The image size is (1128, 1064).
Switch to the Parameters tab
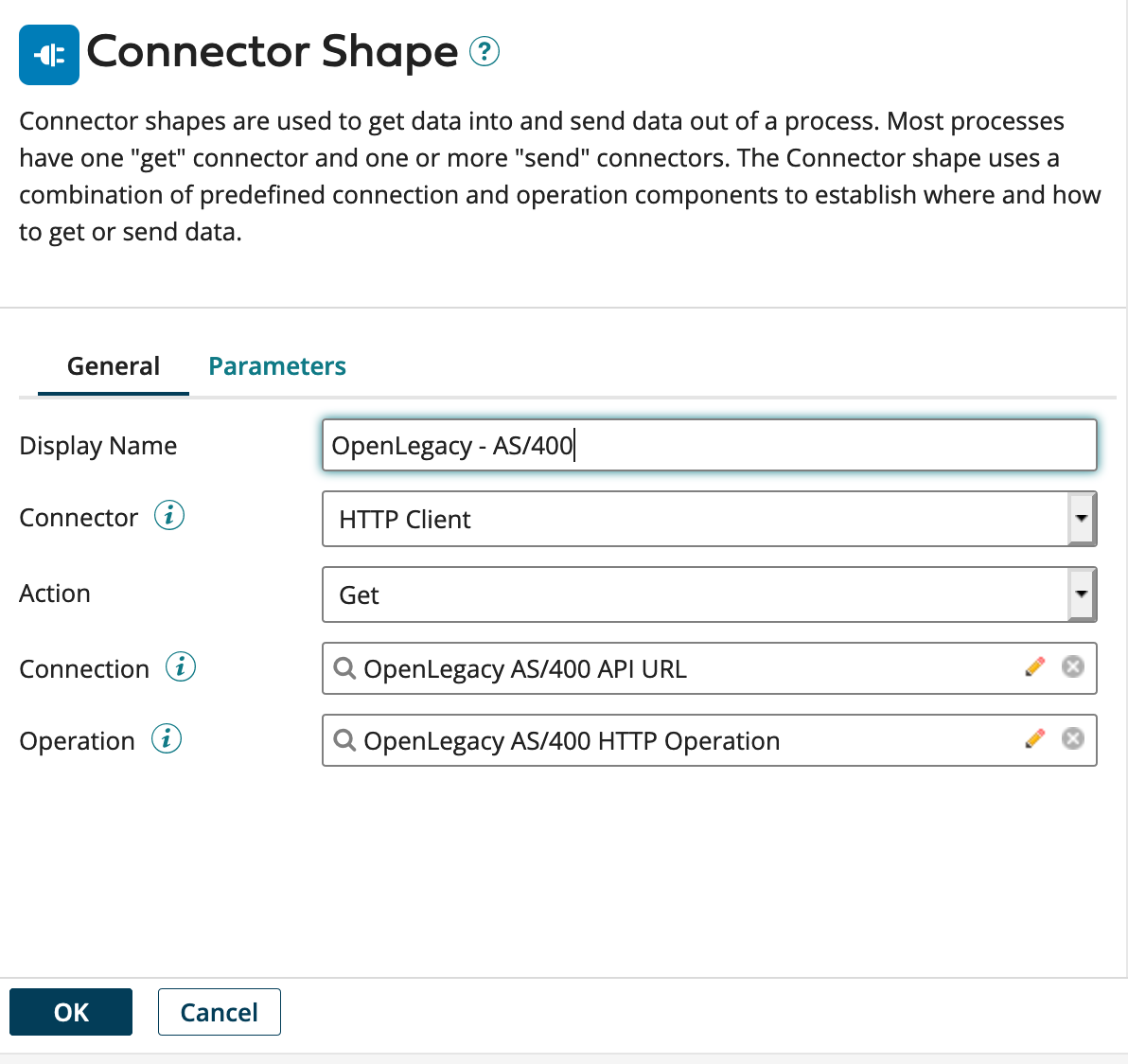[x=276, y=365]
